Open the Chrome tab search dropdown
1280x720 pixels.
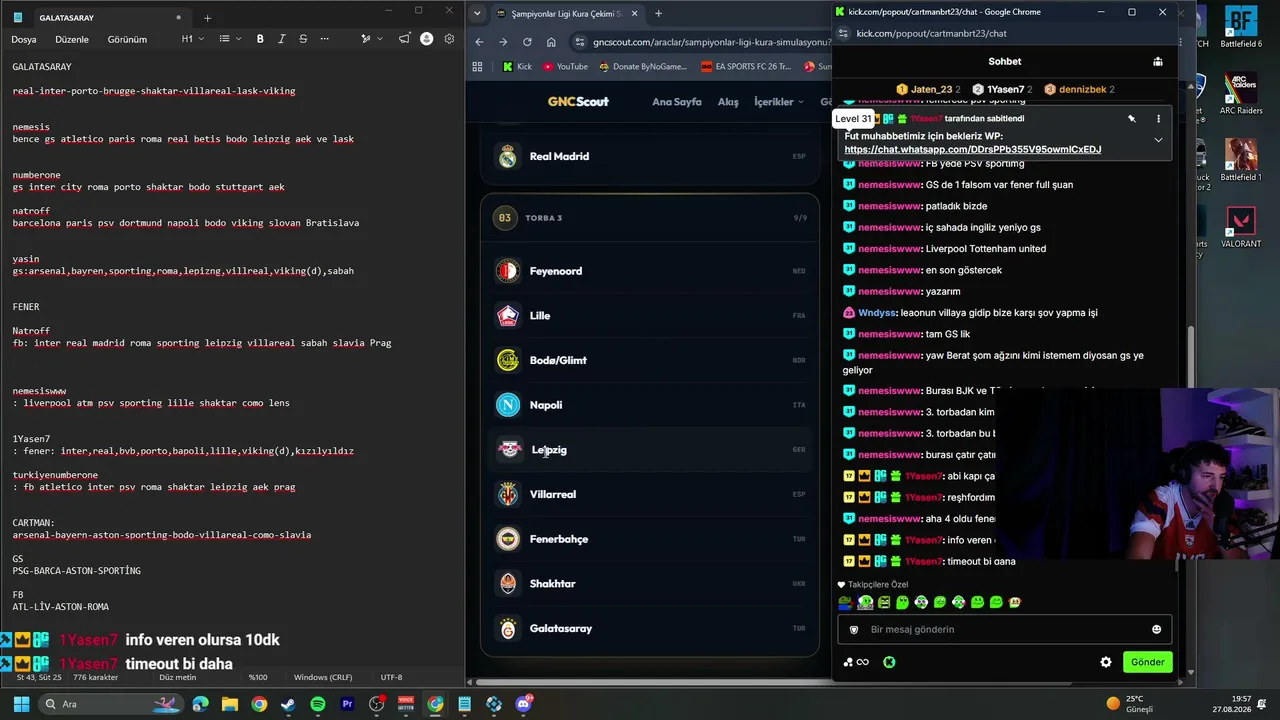[477, 14]
